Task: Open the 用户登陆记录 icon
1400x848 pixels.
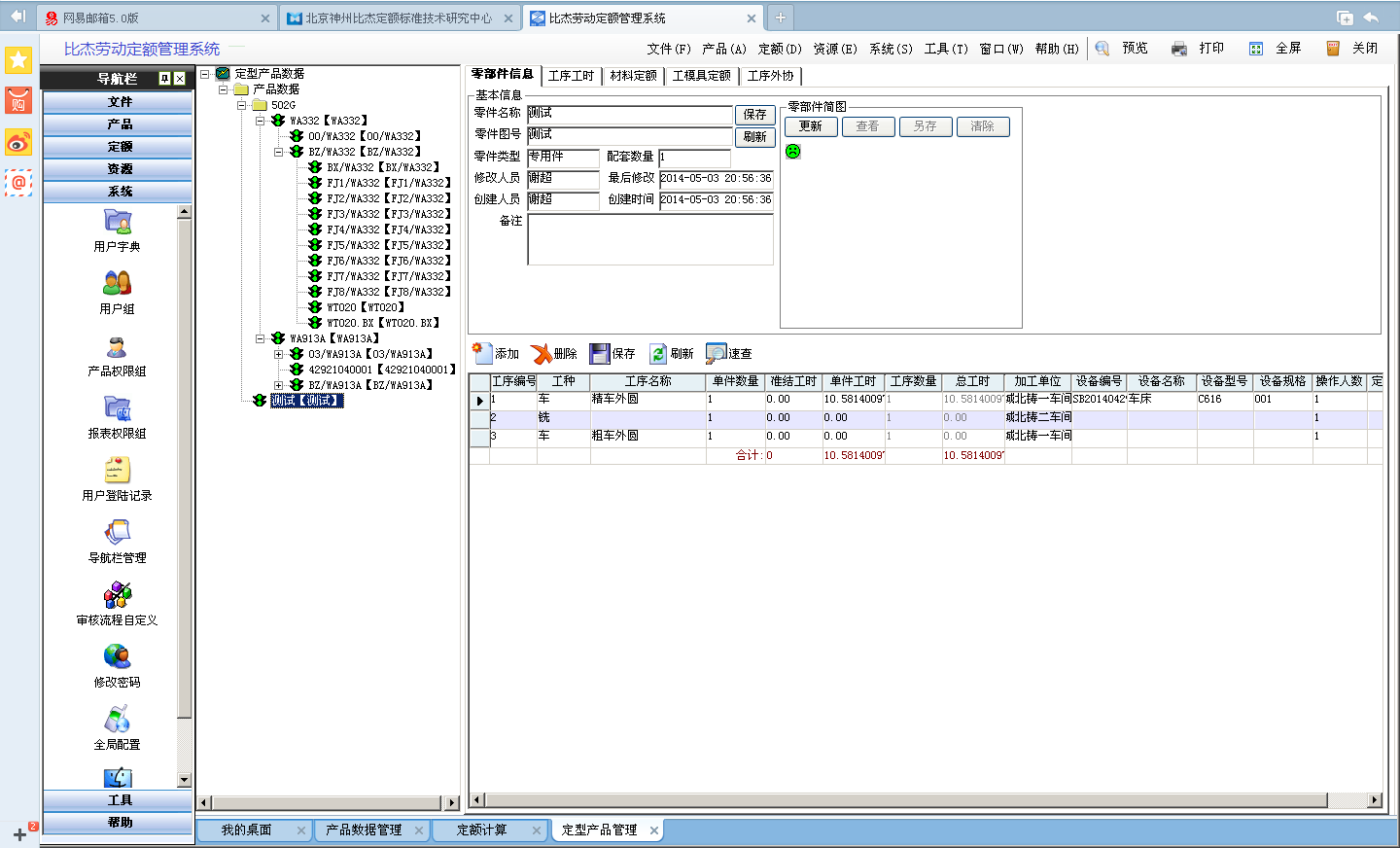Action: click(118, 471)
